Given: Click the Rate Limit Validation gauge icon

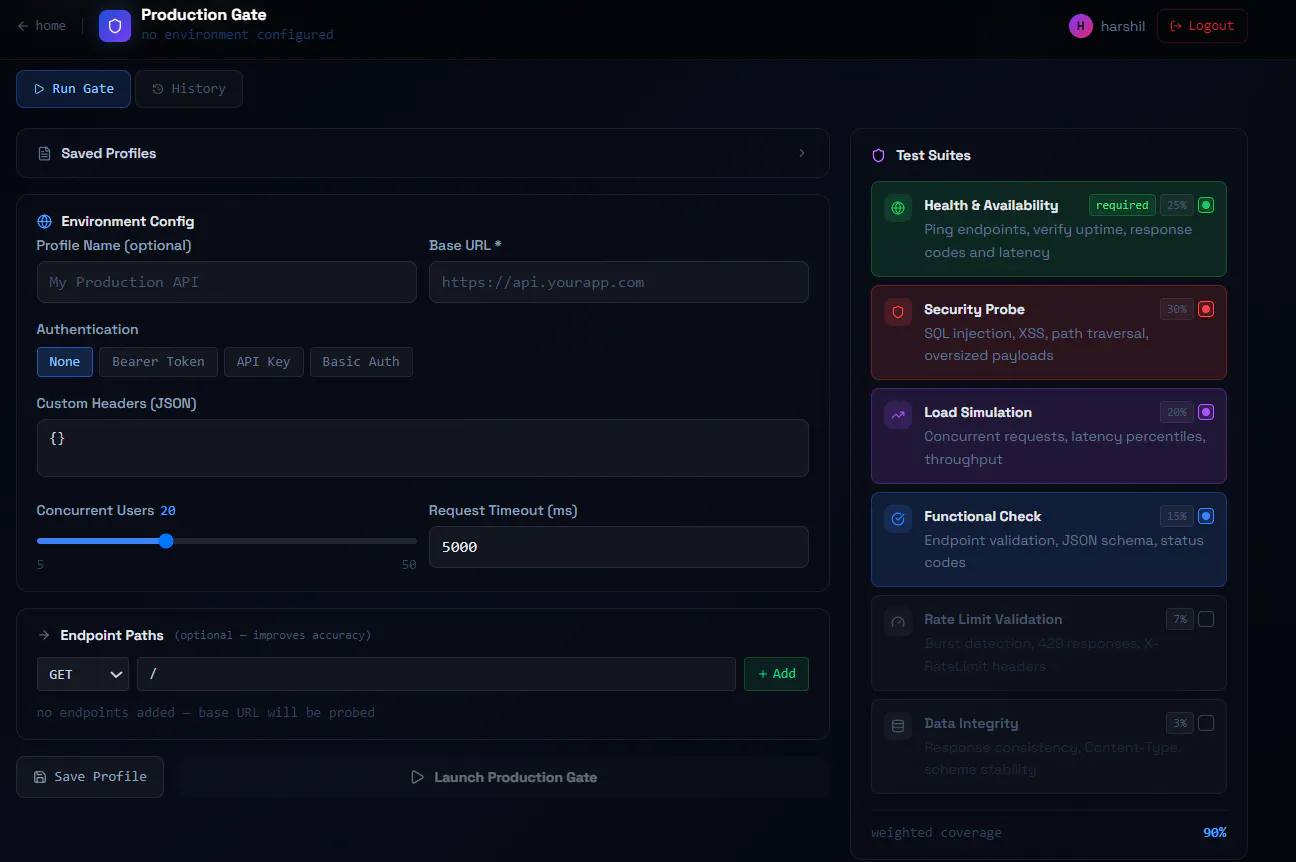Looking at the screenshot, I should pos(898,623).
